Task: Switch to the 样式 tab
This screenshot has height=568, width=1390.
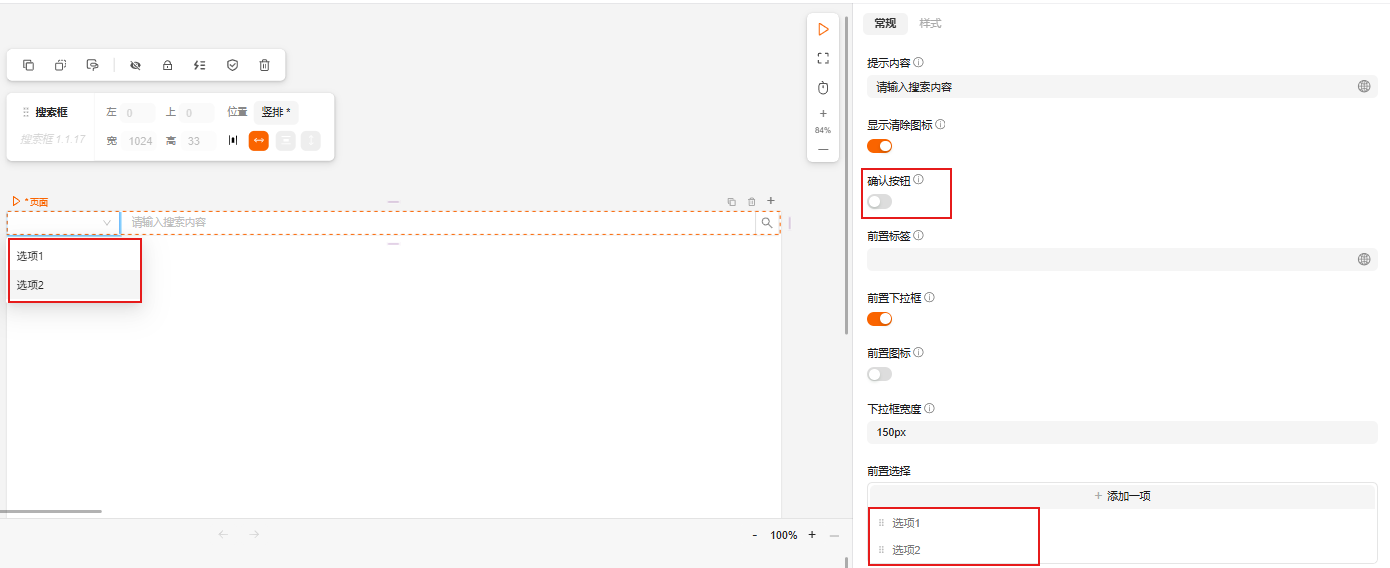Action: pos(930,24)
